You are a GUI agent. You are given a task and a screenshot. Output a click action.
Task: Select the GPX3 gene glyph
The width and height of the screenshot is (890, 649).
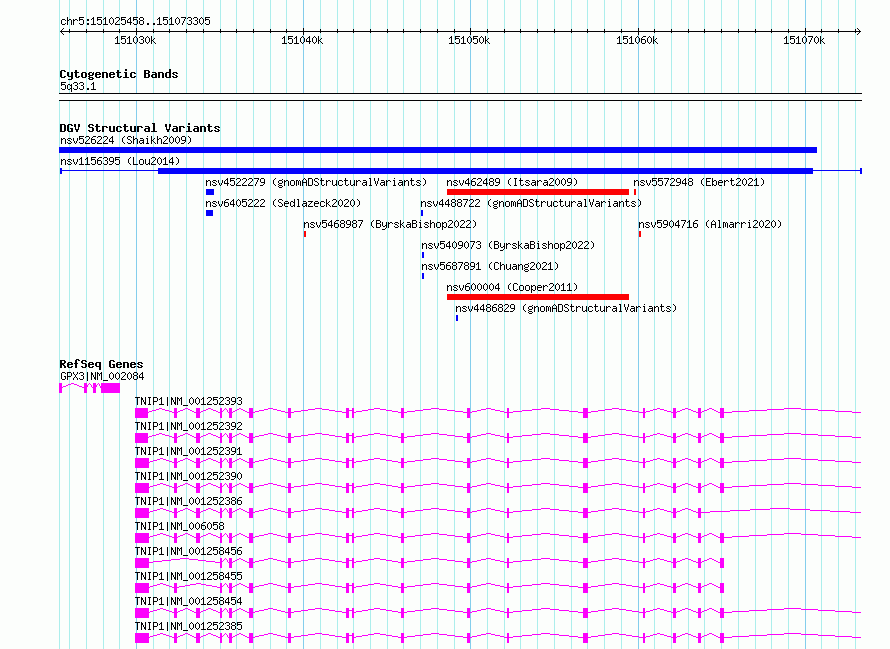90,388
